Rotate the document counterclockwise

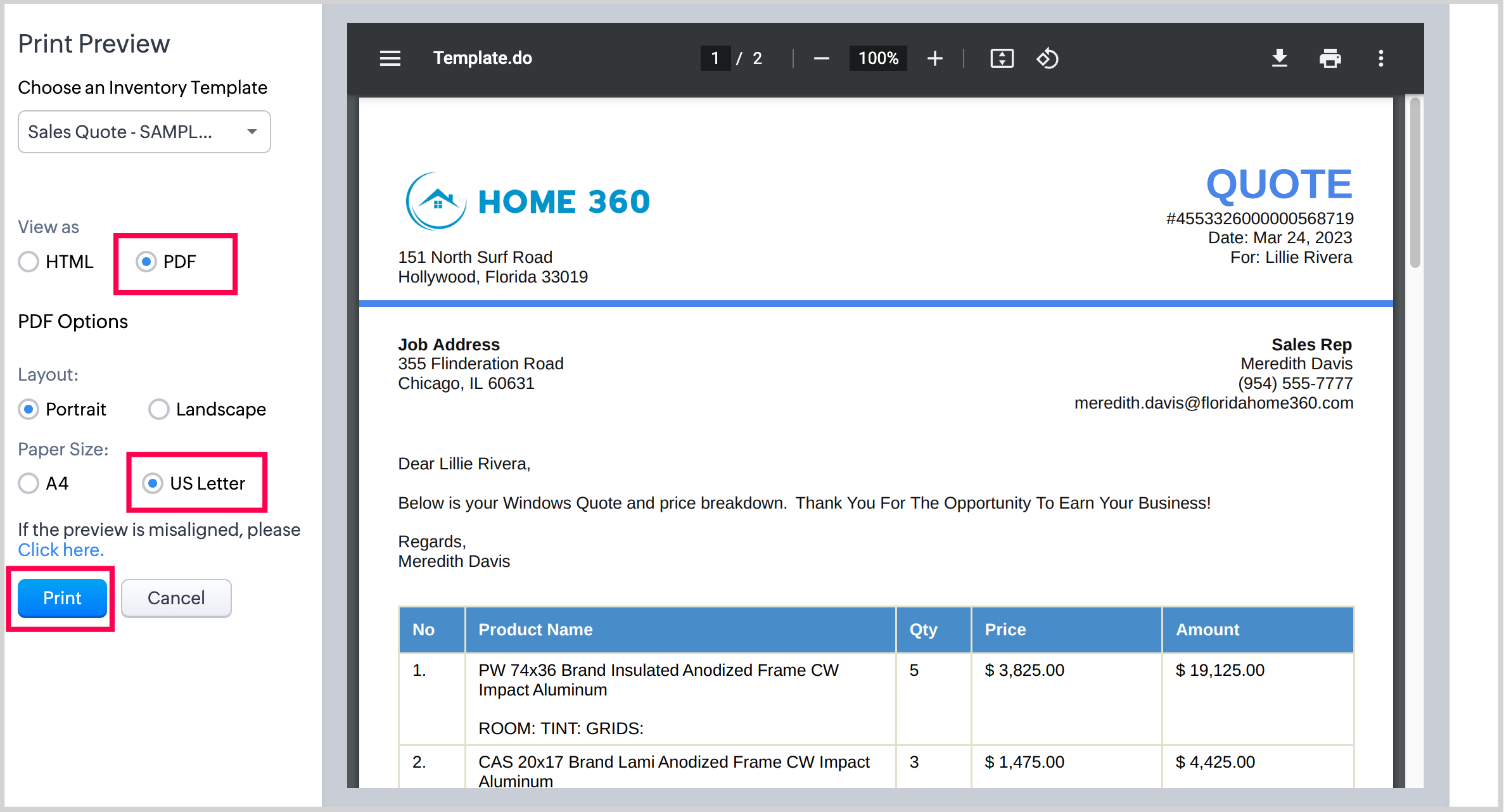coord(1047,58)
